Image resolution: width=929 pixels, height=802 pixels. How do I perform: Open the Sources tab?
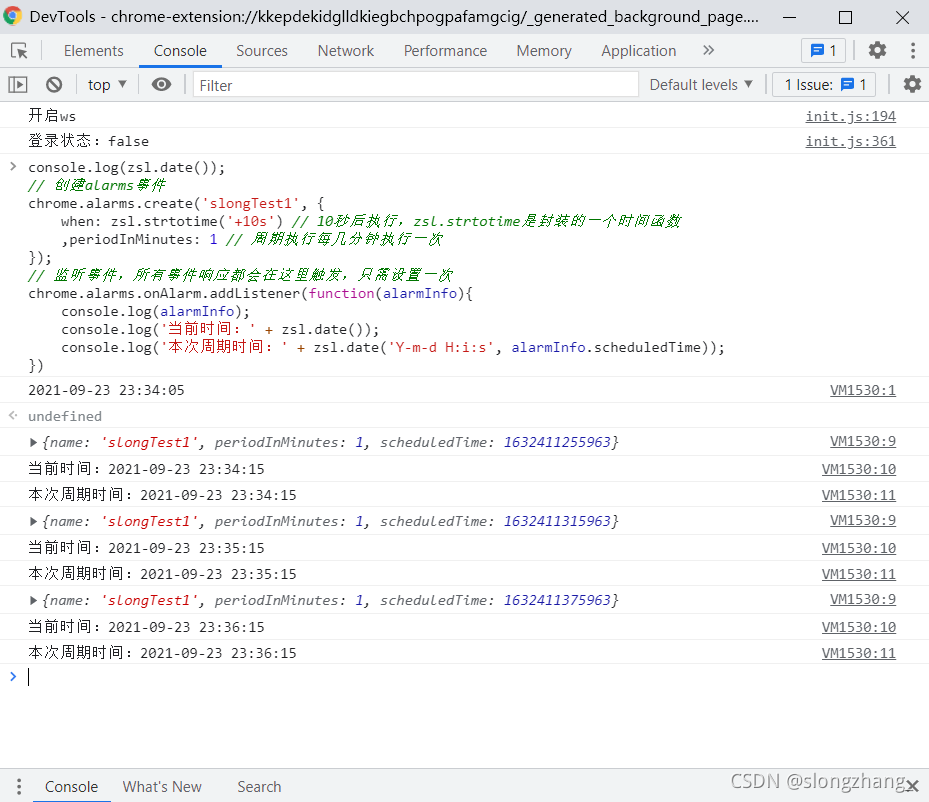[x=262, y=51]
